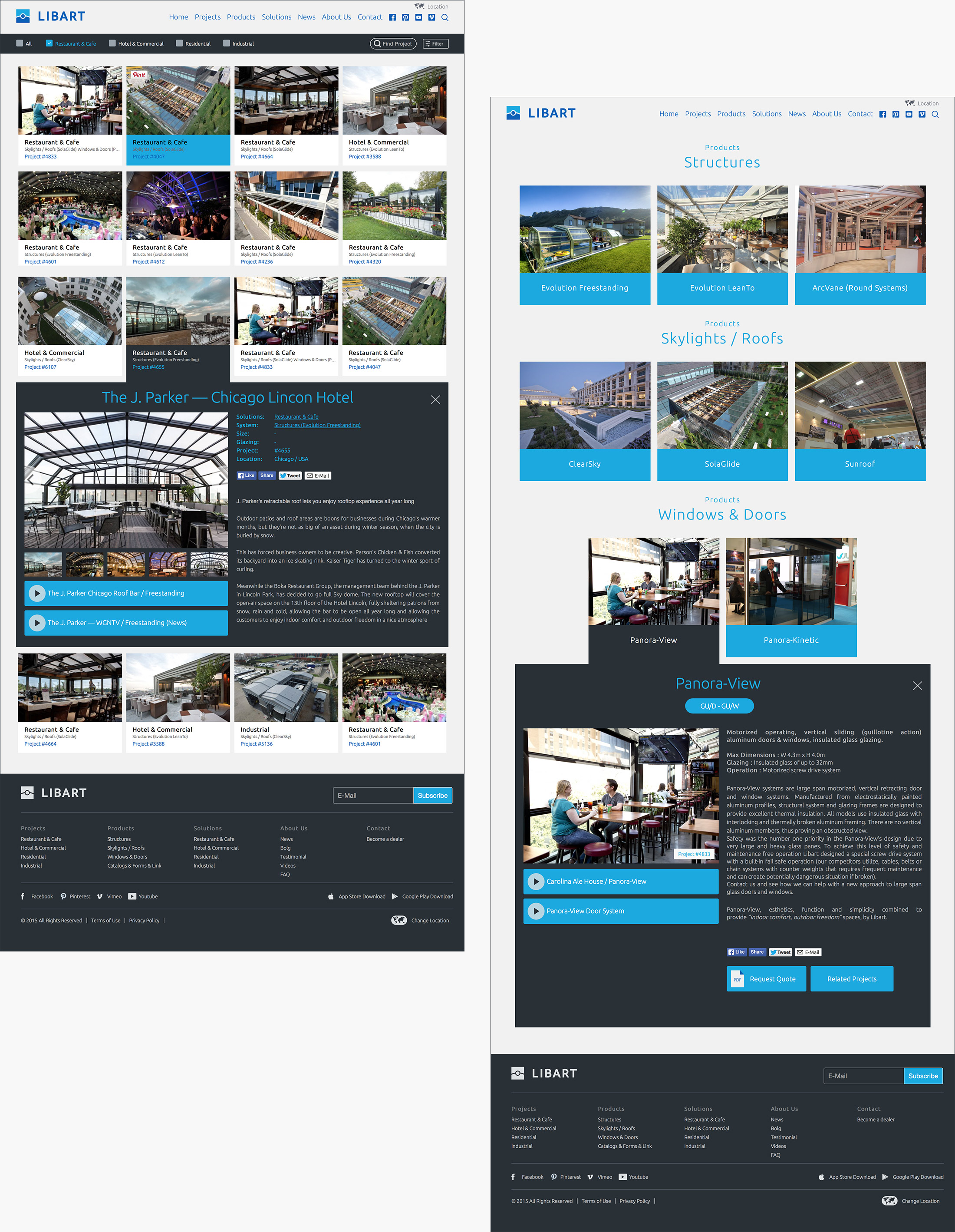Click LIBART logo on left page header
955x1232 pixels.
51,17
